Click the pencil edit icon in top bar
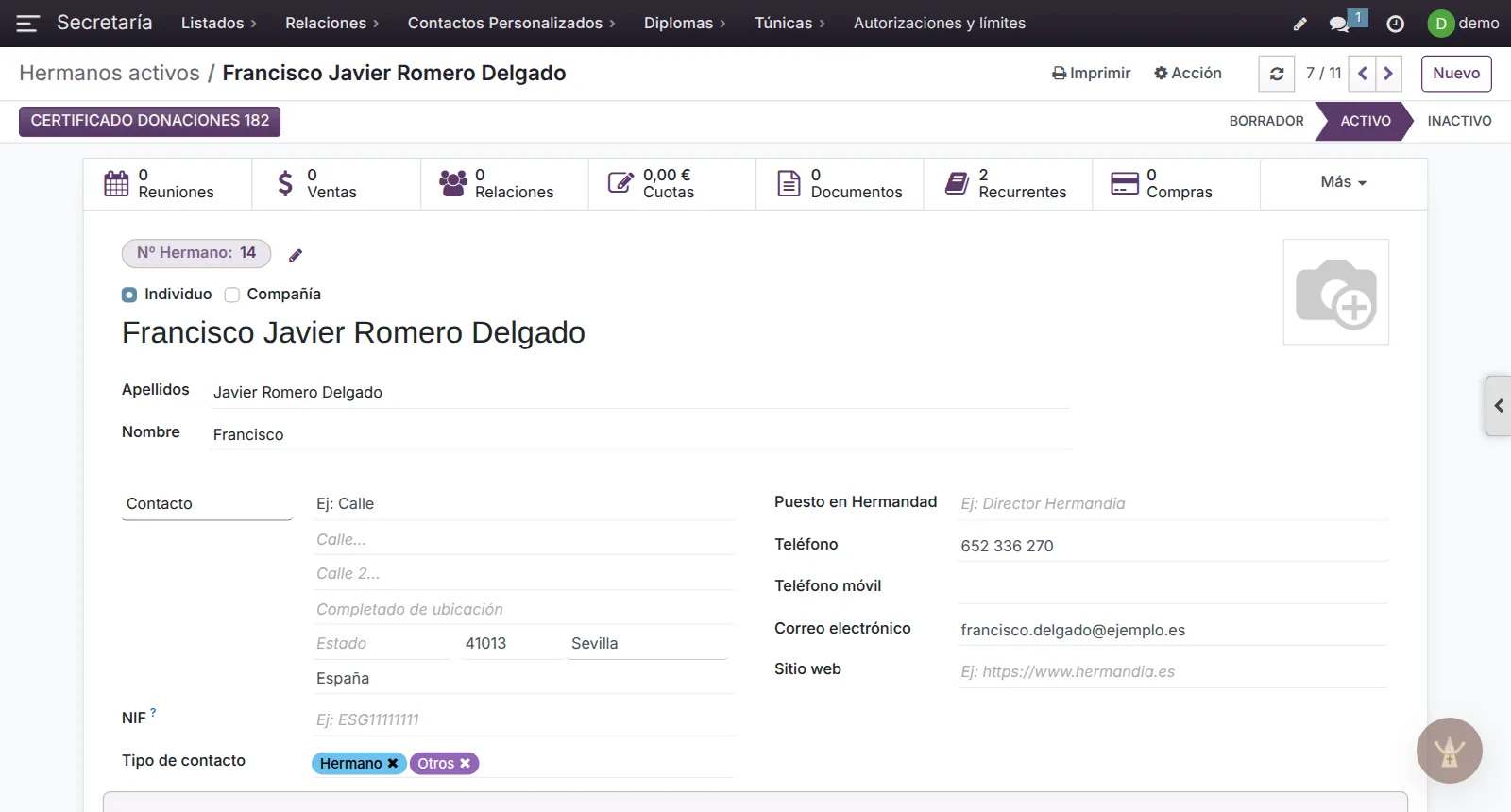The image size is (1511, 812). point(1300,24)
